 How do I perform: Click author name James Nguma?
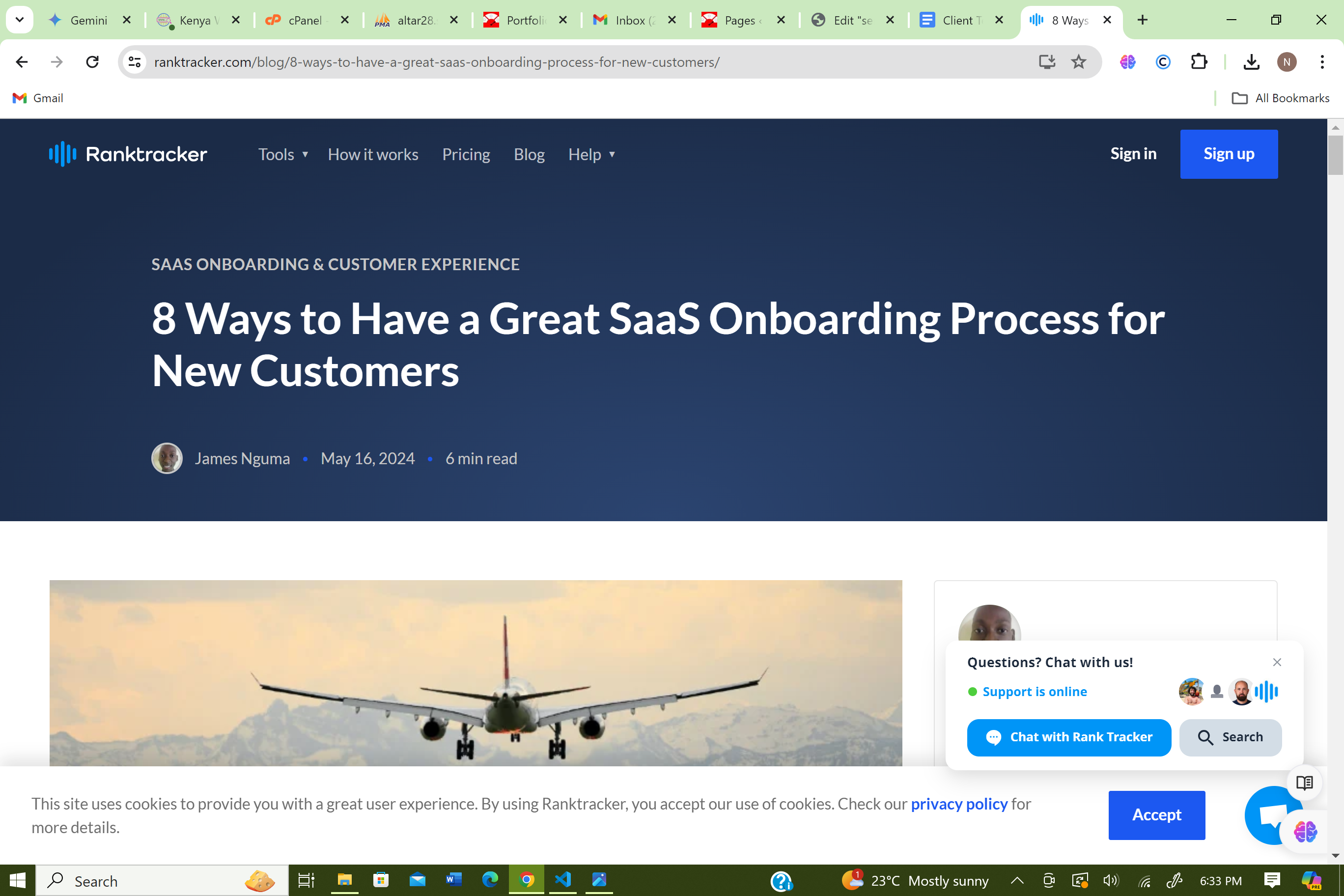click(x=242, y=458)
